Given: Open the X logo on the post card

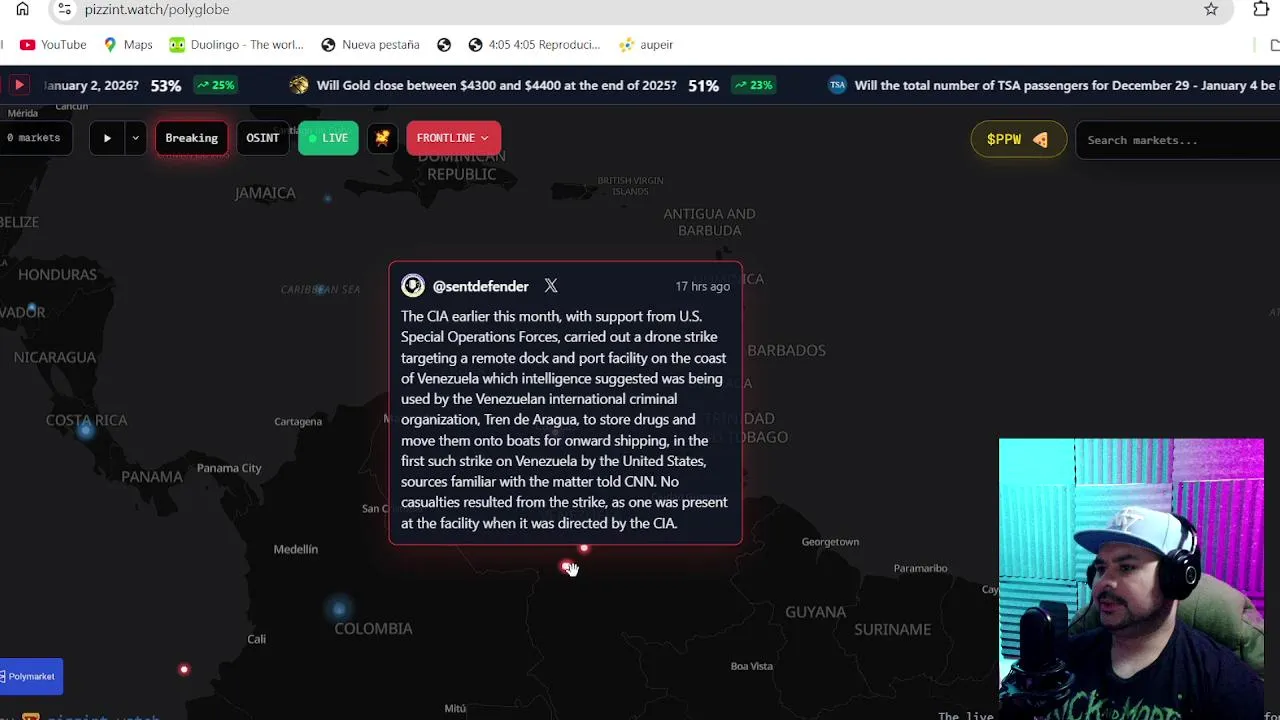Looking at the screenshot, I should (551, 286).
